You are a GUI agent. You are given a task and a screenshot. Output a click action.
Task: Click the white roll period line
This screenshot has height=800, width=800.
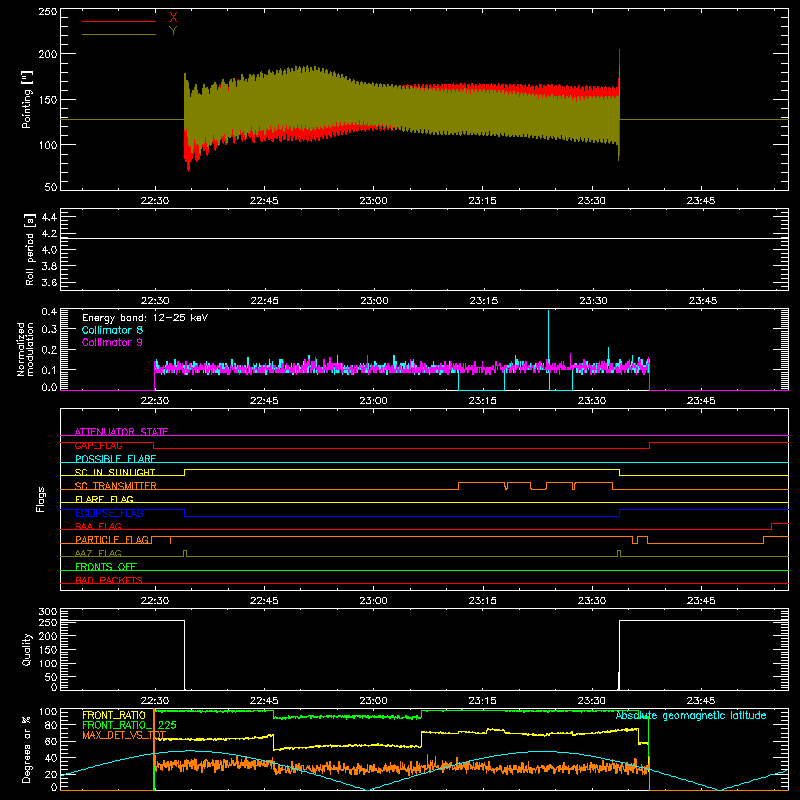click(424, 238)
